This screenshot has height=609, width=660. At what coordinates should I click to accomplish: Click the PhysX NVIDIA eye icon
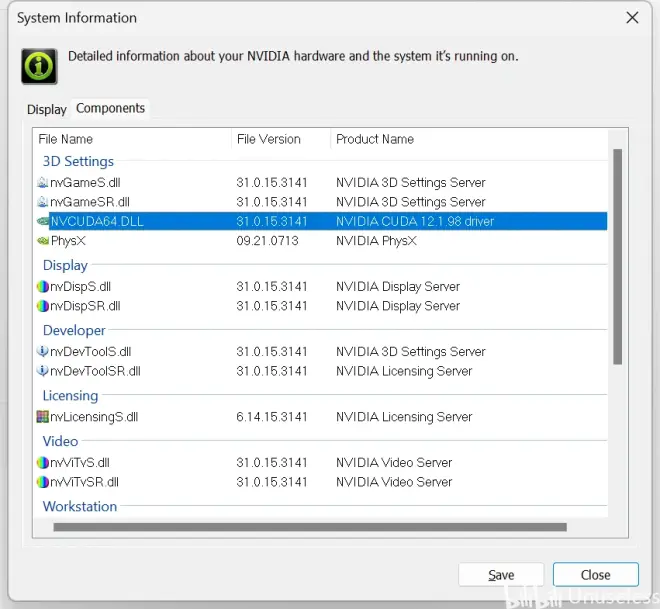[x=43, y=241]
